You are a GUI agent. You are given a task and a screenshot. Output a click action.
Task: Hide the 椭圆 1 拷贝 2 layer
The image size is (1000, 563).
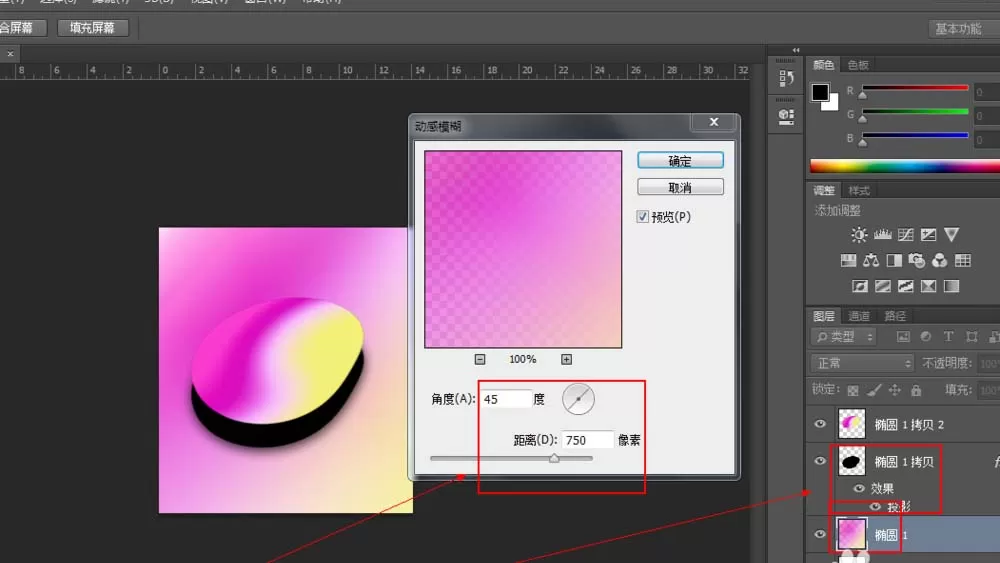820,424
